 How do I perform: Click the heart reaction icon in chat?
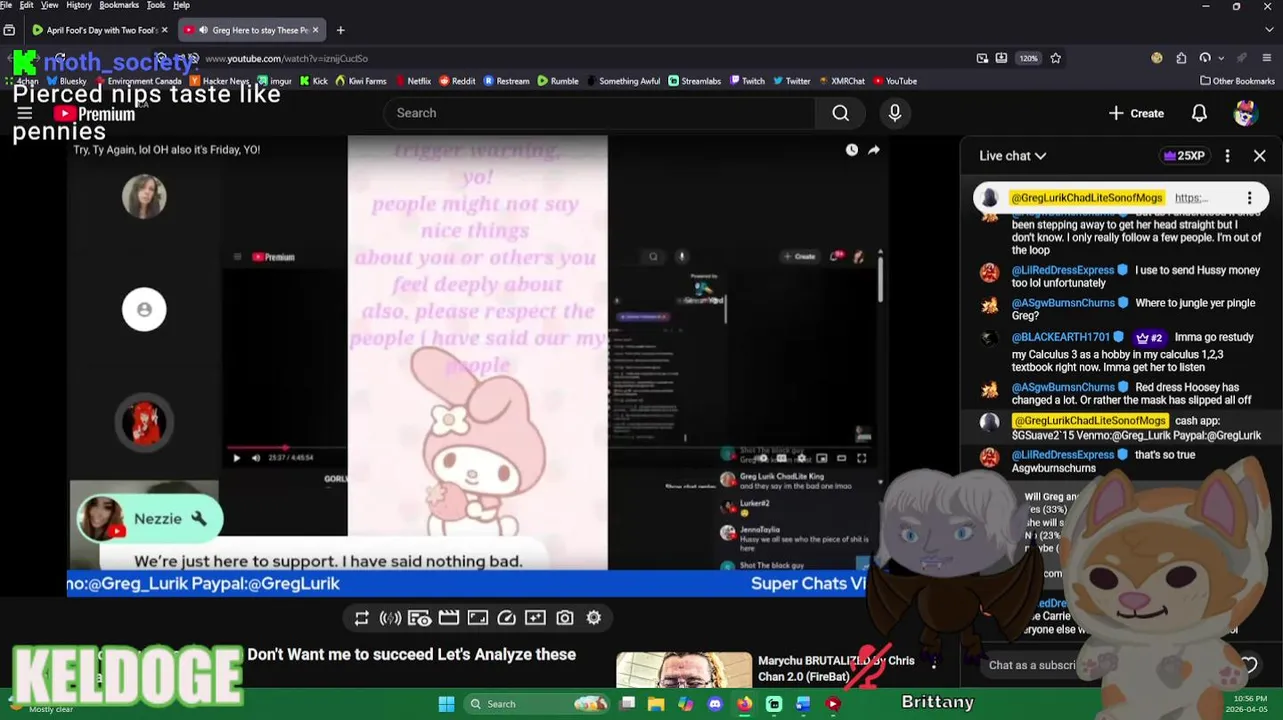click(x=1249, y=665)
